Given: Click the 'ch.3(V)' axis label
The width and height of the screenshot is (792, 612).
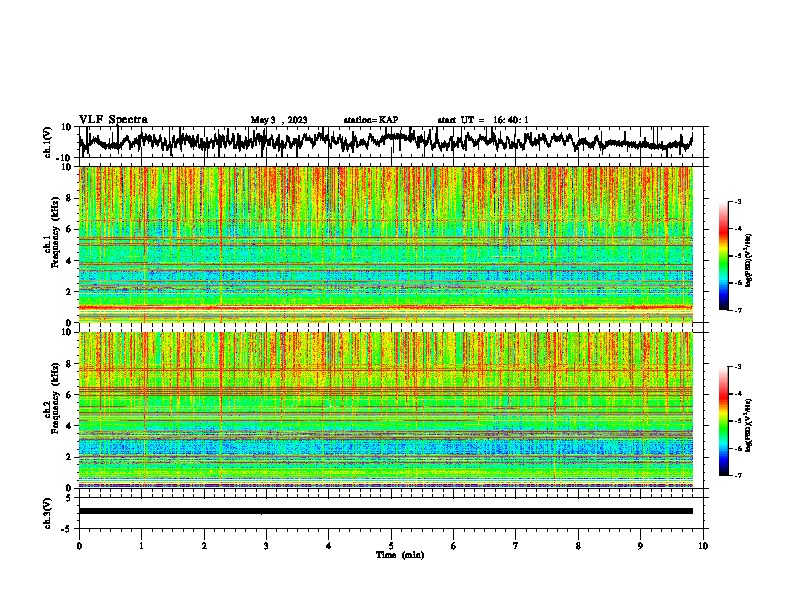Looking at the screenshot, I should click(x=48, y=513).
